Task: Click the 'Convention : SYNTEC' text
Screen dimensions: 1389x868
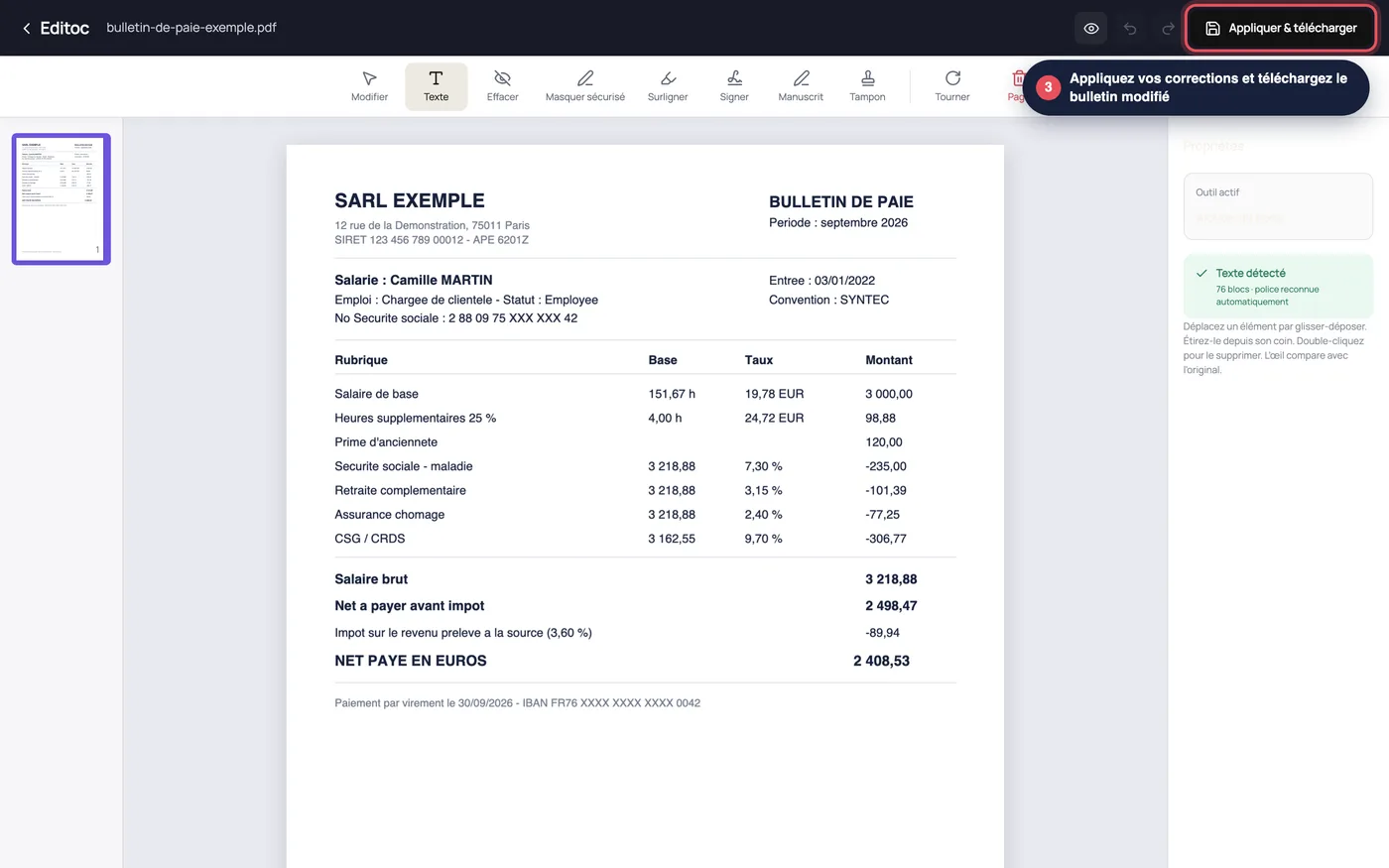Action: (828, 300)
